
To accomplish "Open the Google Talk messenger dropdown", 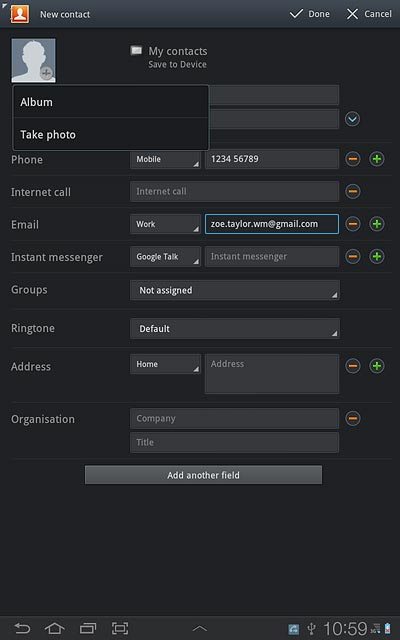I will (165, 257).
